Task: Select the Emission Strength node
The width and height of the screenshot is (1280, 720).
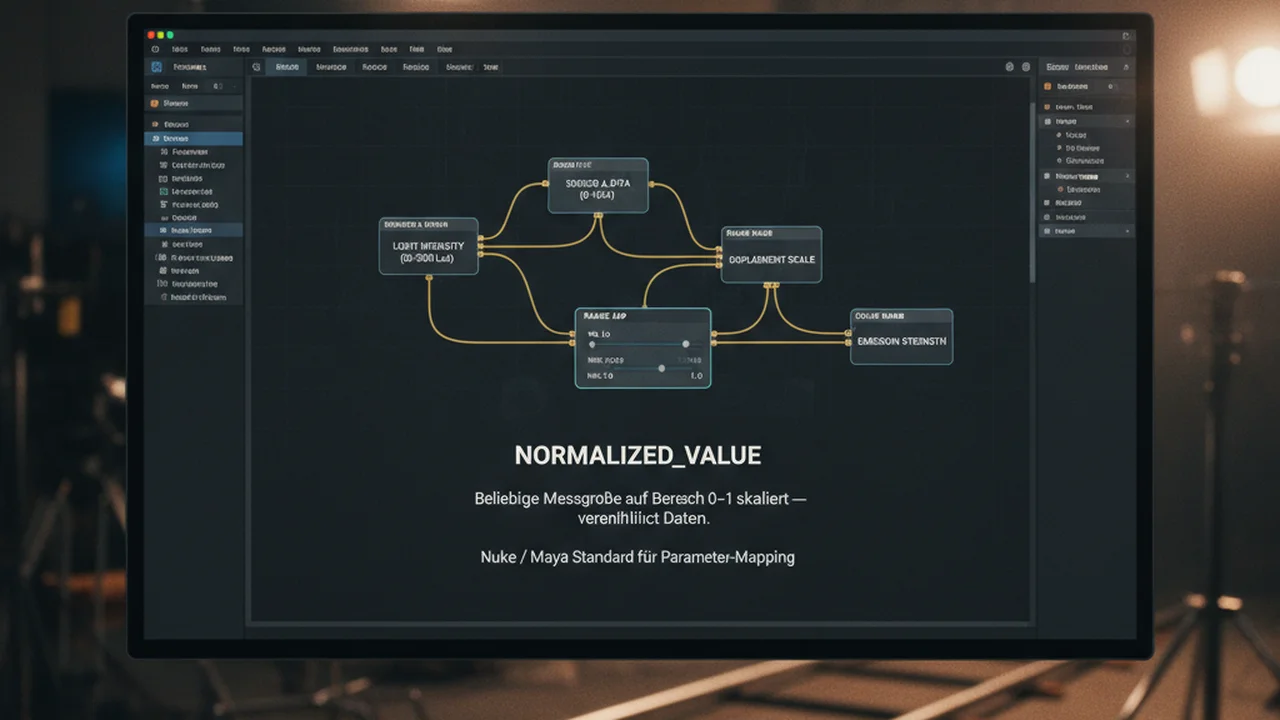Action: click(901, 336)
